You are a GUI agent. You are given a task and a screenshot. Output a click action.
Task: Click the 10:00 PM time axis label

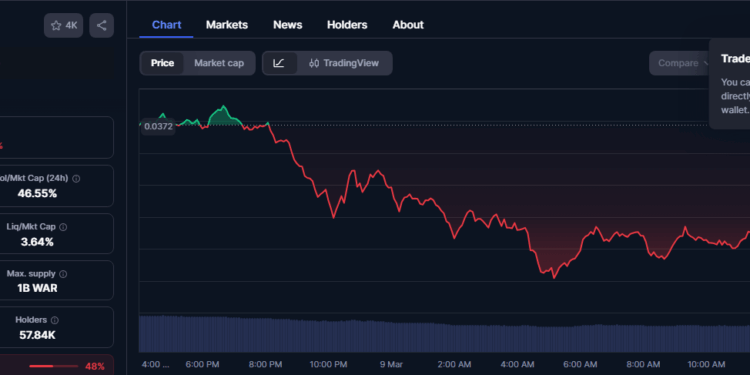(328, 364)
